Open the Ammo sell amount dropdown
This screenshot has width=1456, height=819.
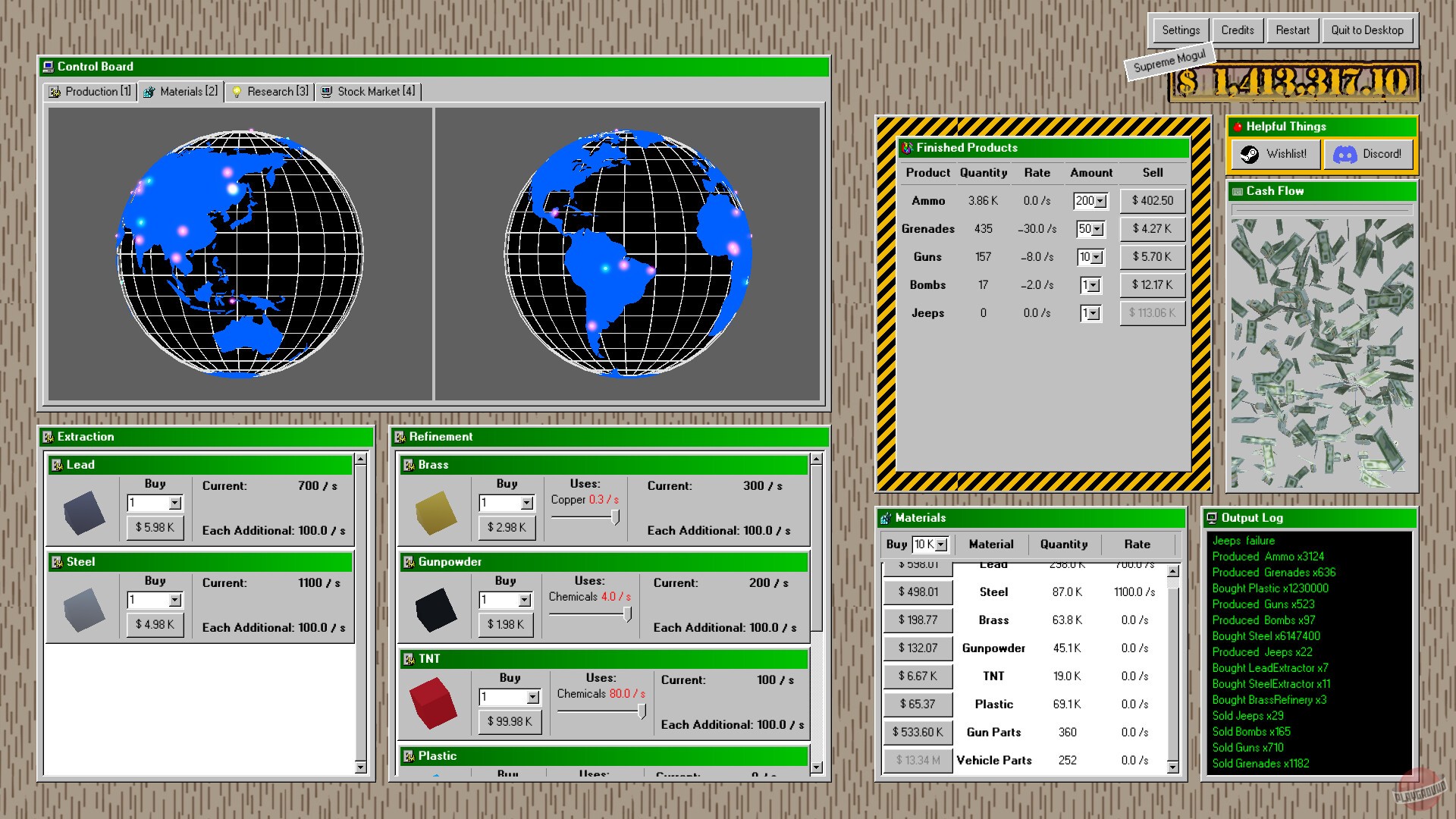pos(1099,200)
